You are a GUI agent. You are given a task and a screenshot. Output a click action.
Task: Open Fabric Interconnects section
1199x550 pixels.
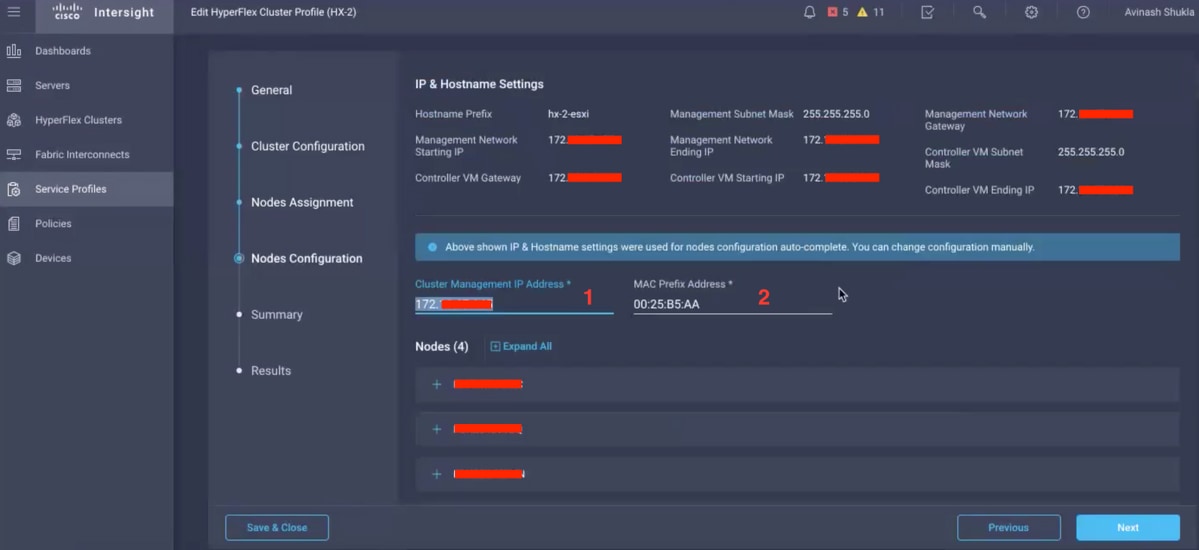pos(82,155)
